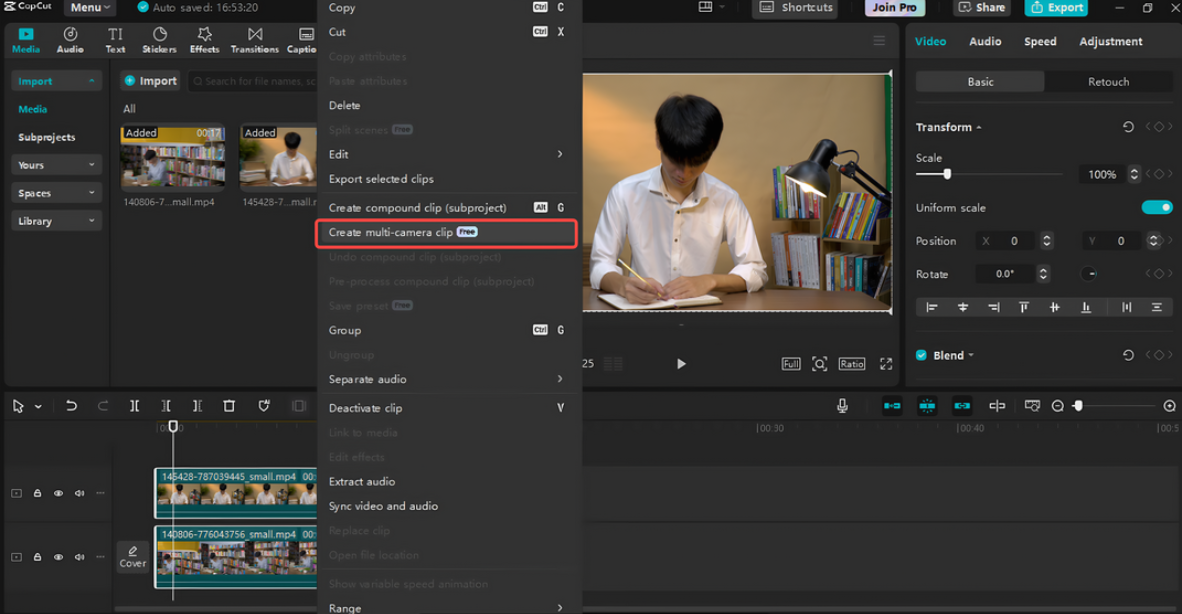This screenshot has height=614, width=1182.
Task: Click the Undo arrow in timeline toolbar
Action: click(x=71, y=406)
